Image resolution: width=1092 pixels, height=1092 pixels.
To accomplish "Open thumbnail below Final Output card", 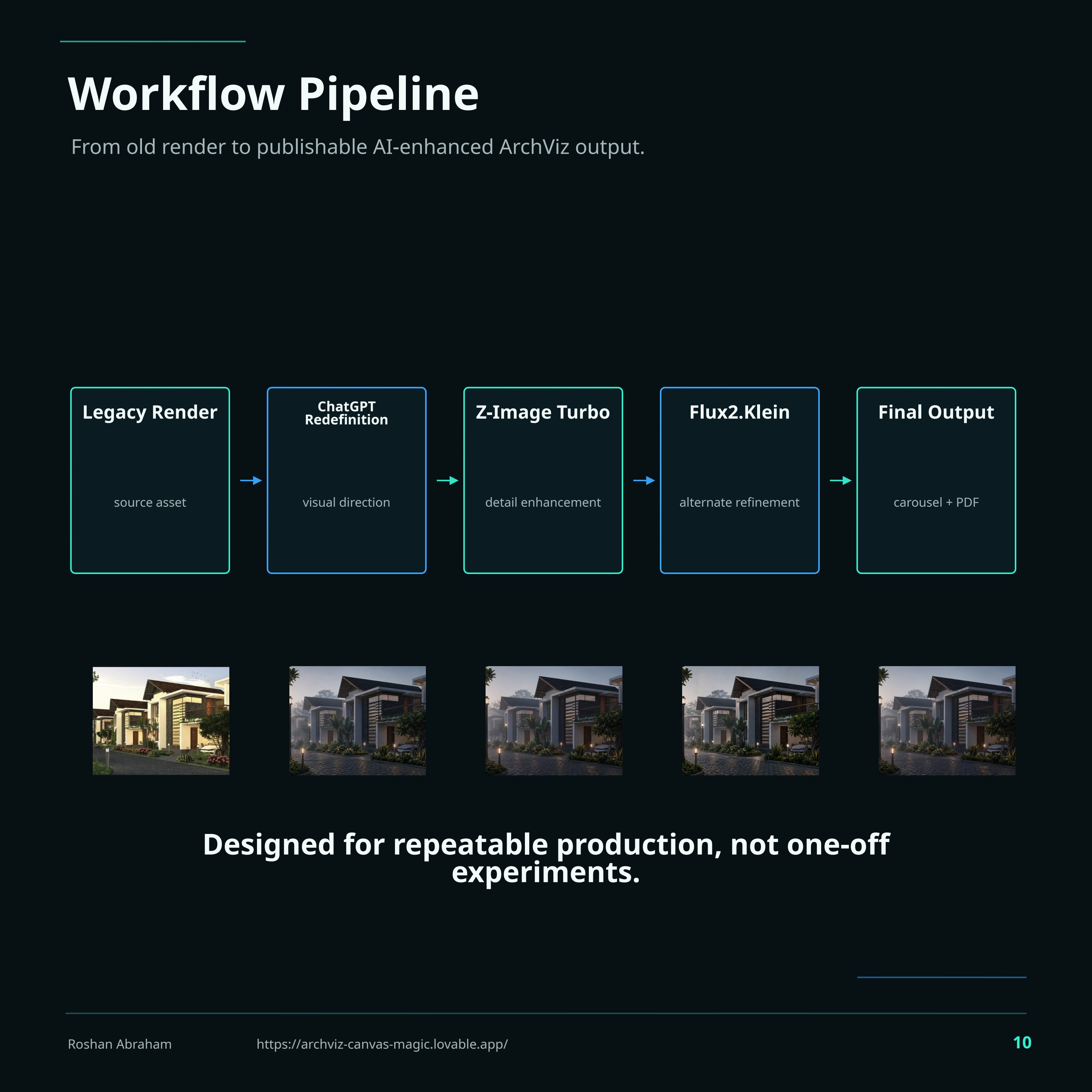I will pyautogui.click(x=947, y=721).
